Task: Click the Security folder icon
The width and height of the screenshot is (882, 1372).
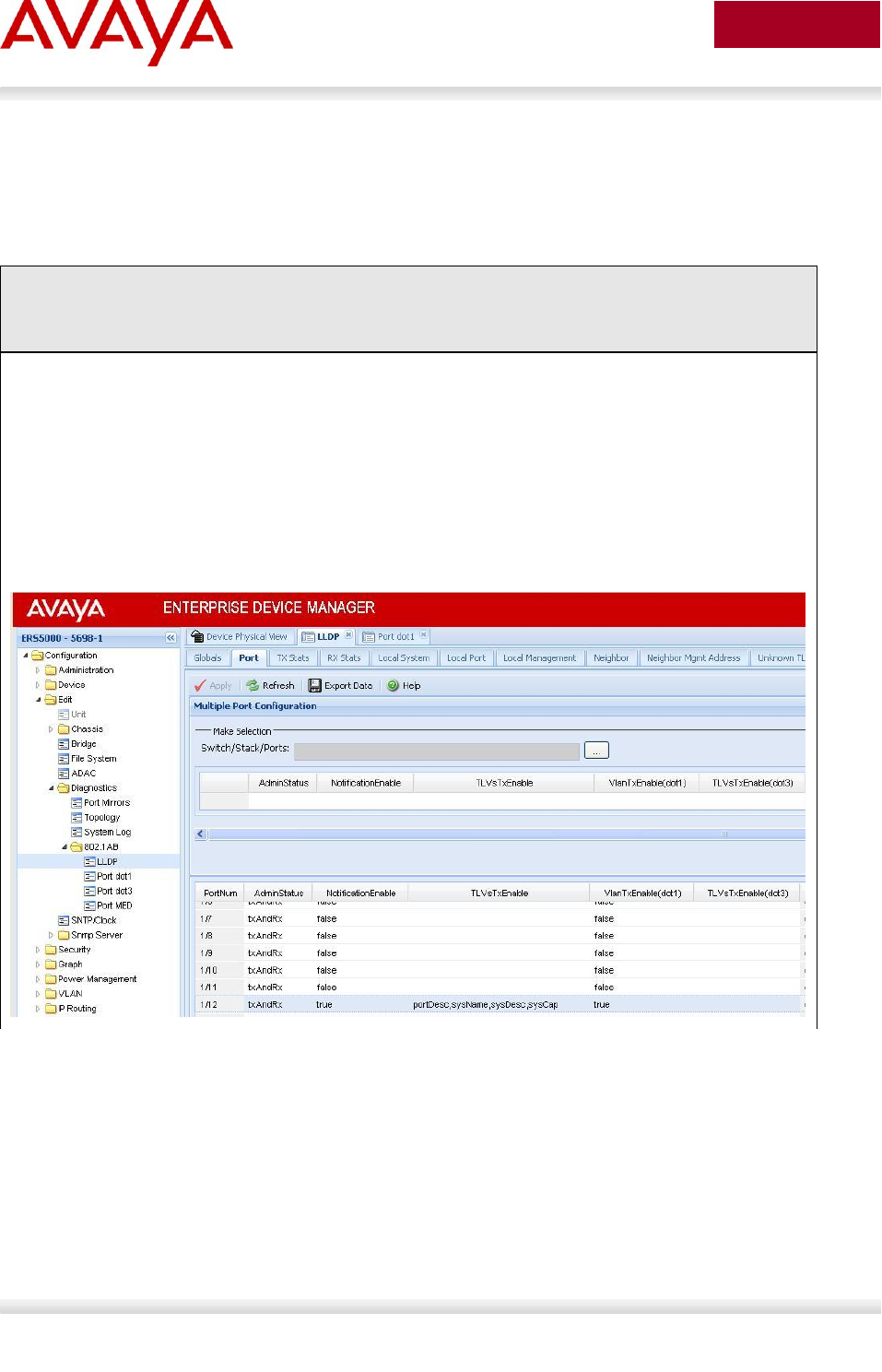Action: (52, 950)
